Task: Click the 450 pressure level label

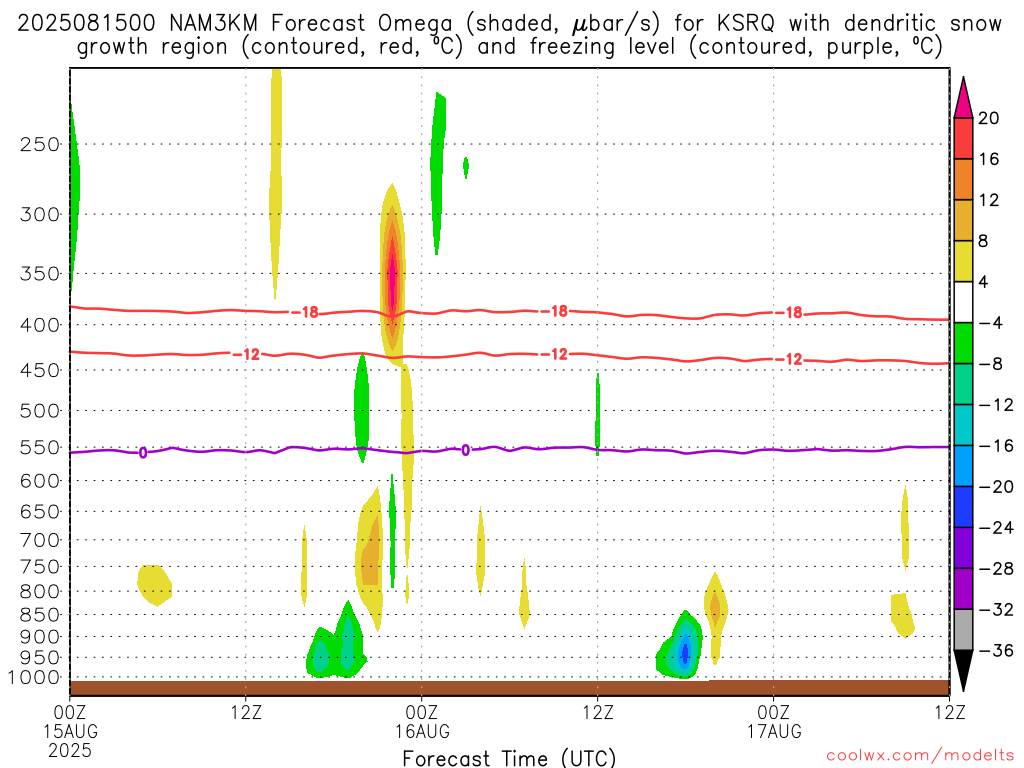Action: pyautogui.click(x=40, y=370)
